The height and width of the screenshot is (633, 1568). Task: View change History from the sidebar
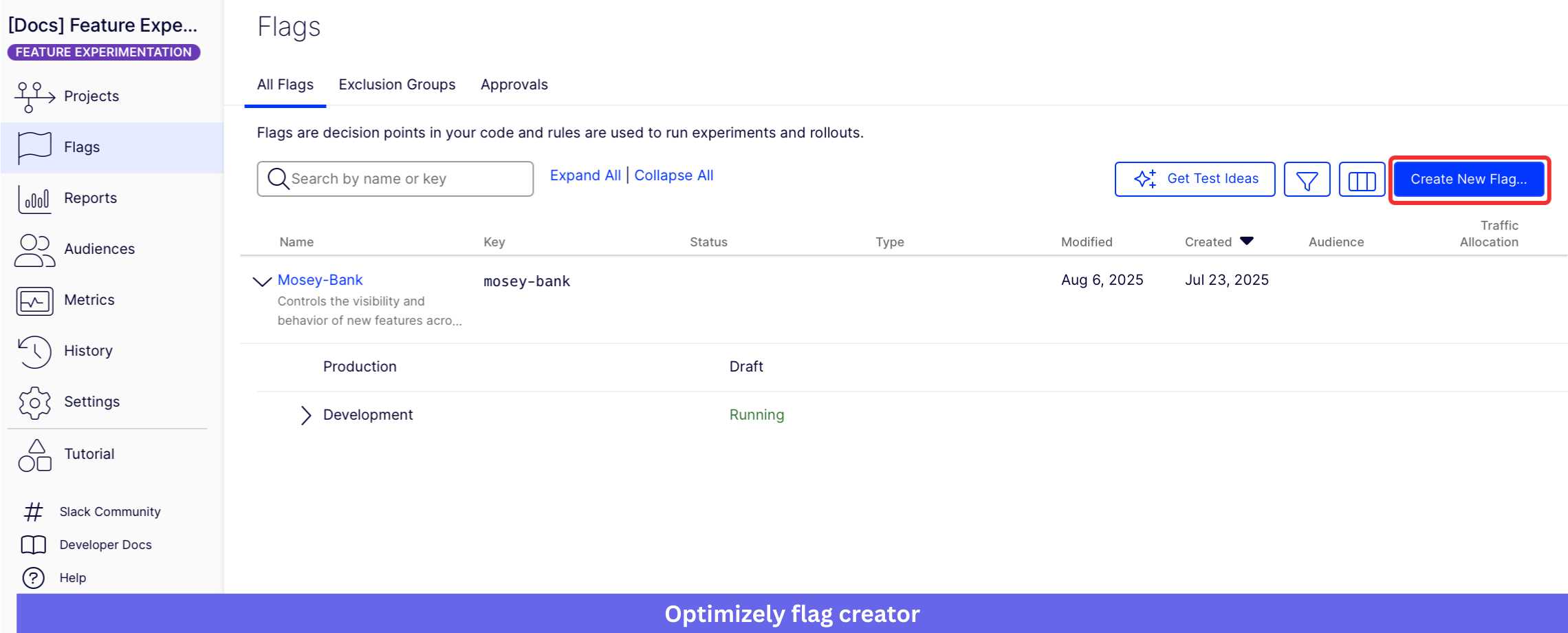pos(87,350)
